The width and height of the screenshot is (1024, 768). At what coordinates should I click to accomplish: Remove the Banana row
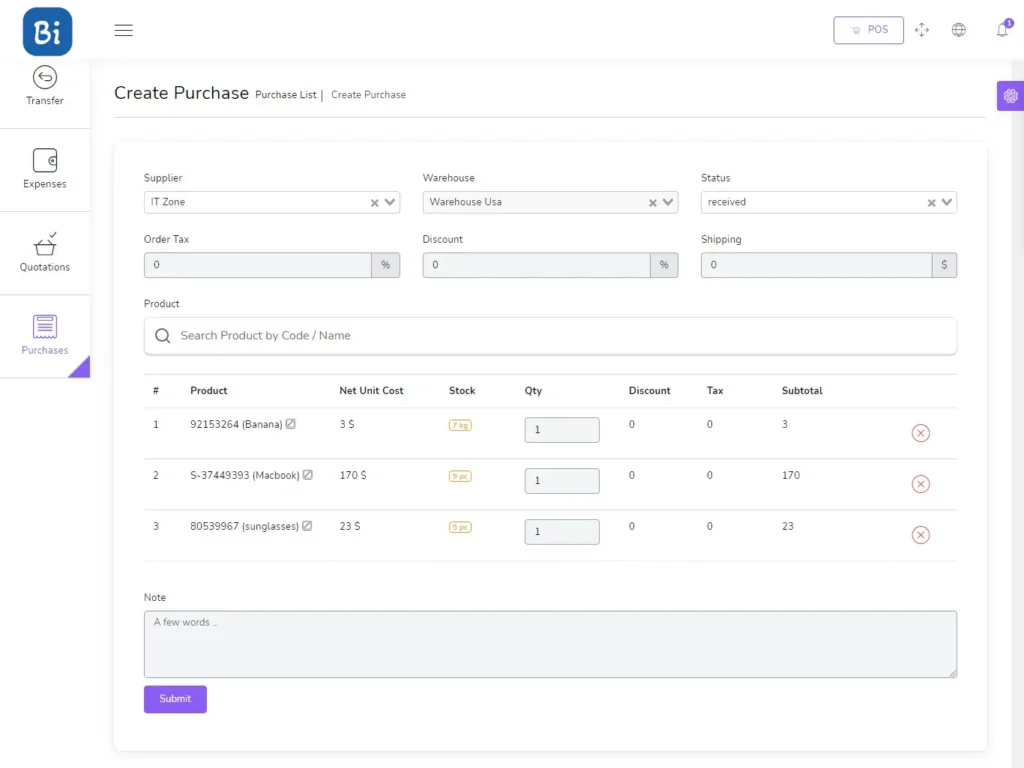920,433
